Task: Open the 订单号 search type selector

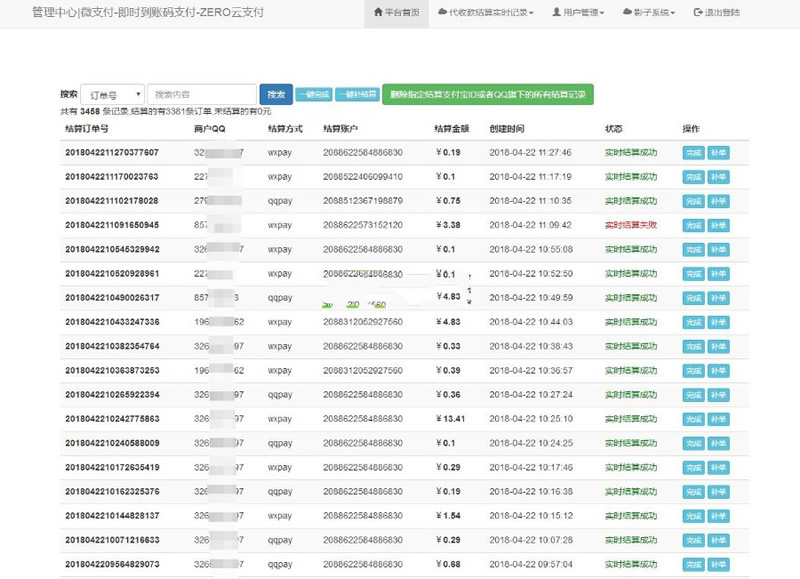Action: click(111, 94)
